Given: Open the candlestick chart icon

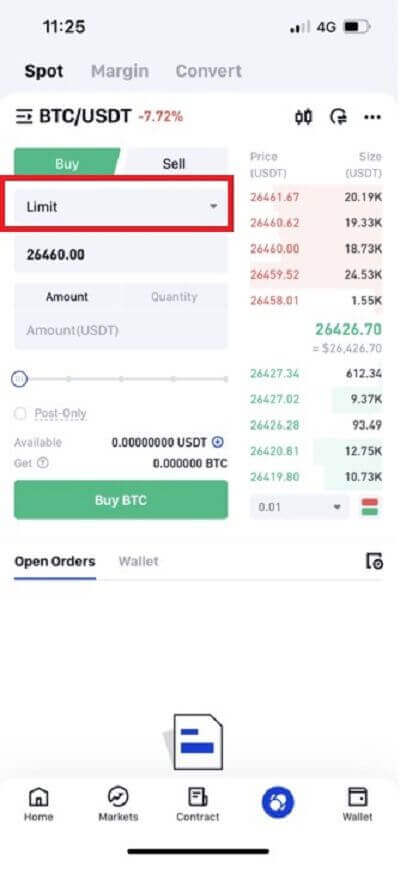Looking at the screenshot, I should 304,117.
